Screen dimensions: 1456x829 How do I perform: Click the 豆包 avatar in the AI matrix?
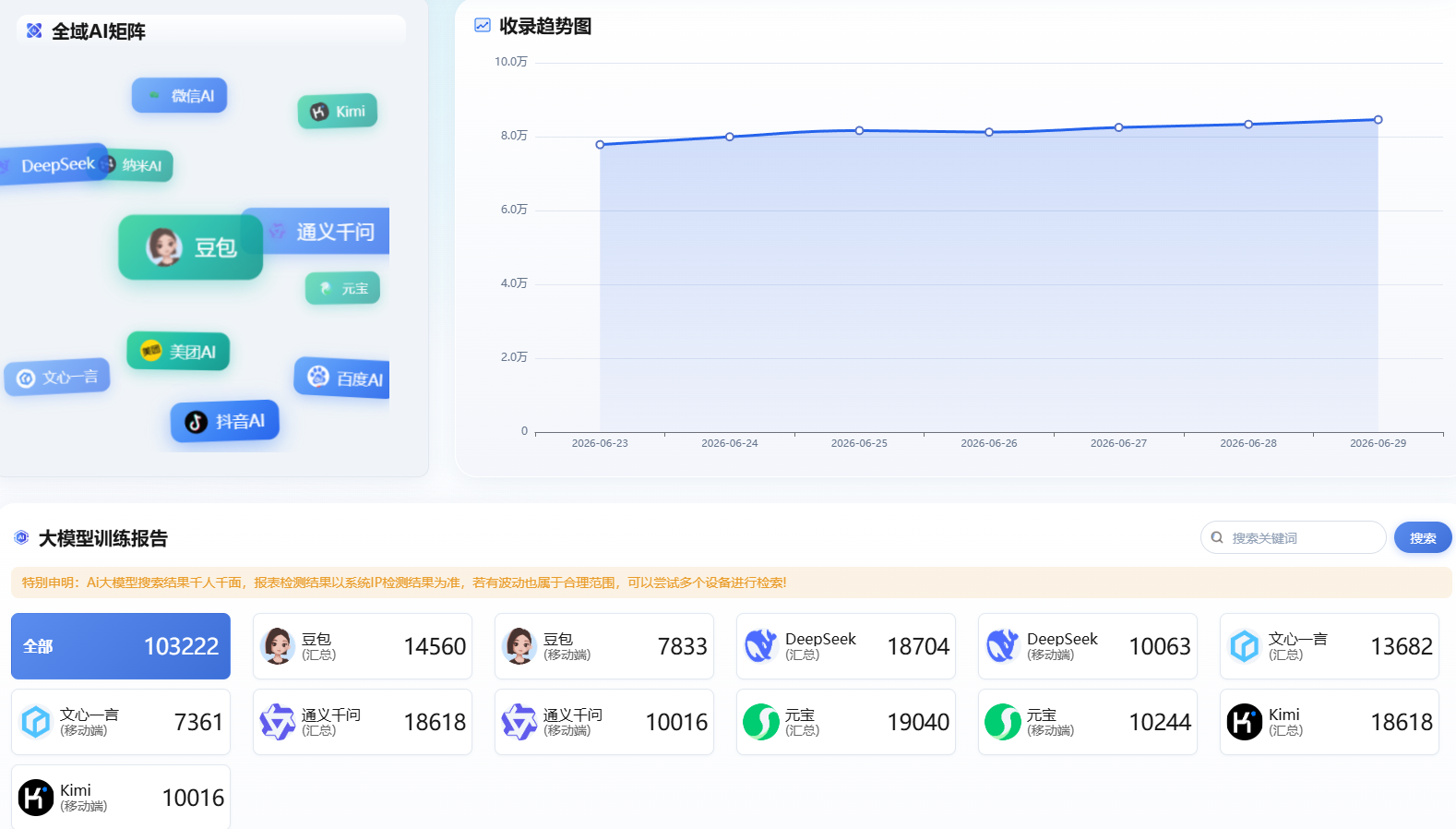(164, 246)
